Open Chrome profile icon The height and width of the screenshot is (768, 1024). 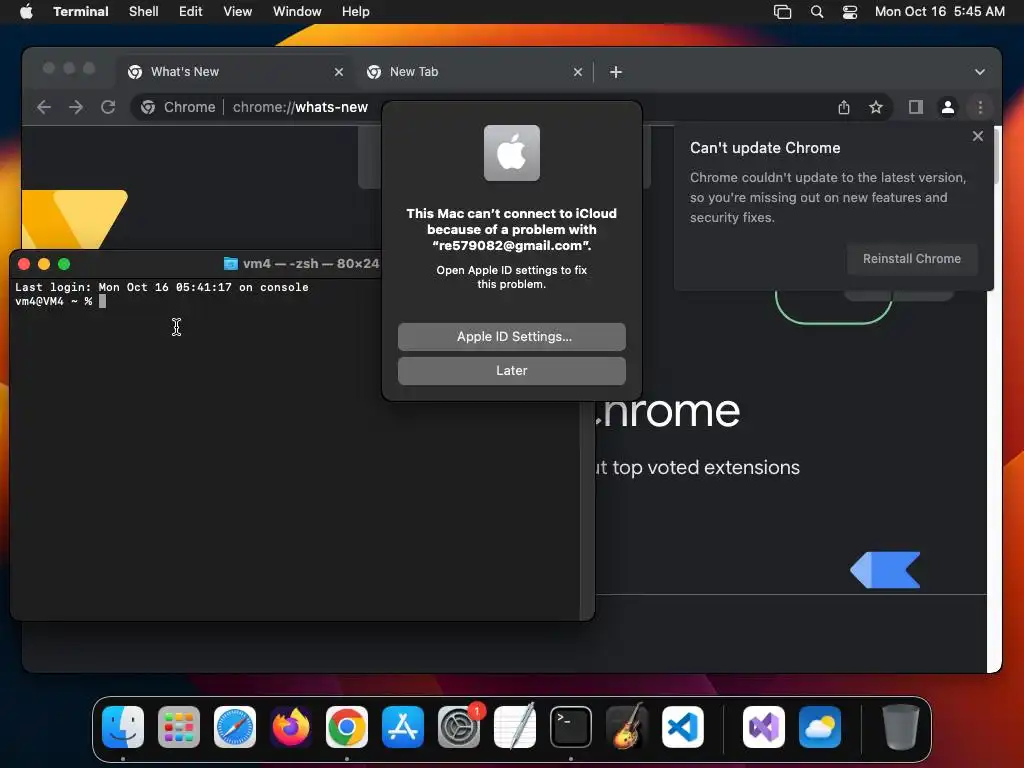[x=948, y=107]
